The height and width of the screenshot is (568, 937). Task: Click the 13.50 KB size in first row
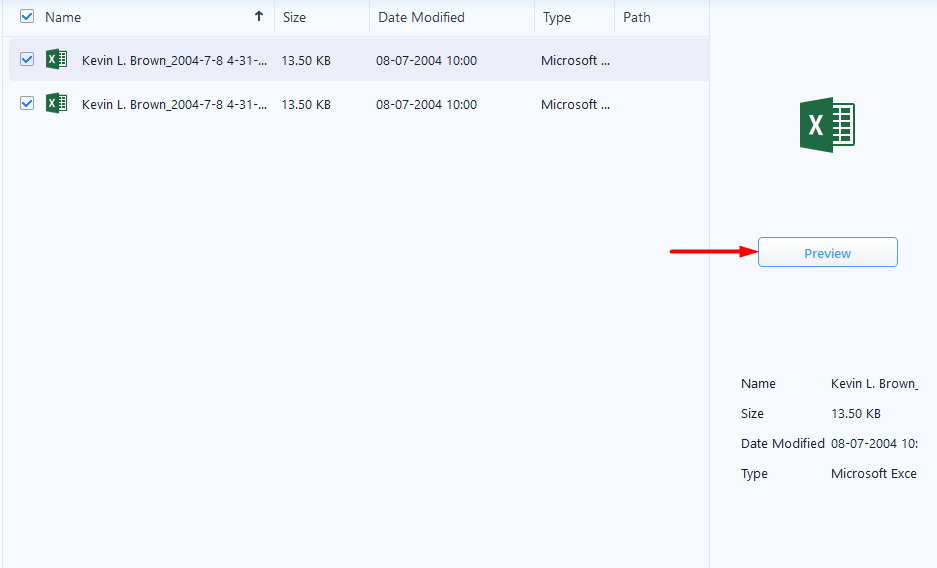(306, 60)
